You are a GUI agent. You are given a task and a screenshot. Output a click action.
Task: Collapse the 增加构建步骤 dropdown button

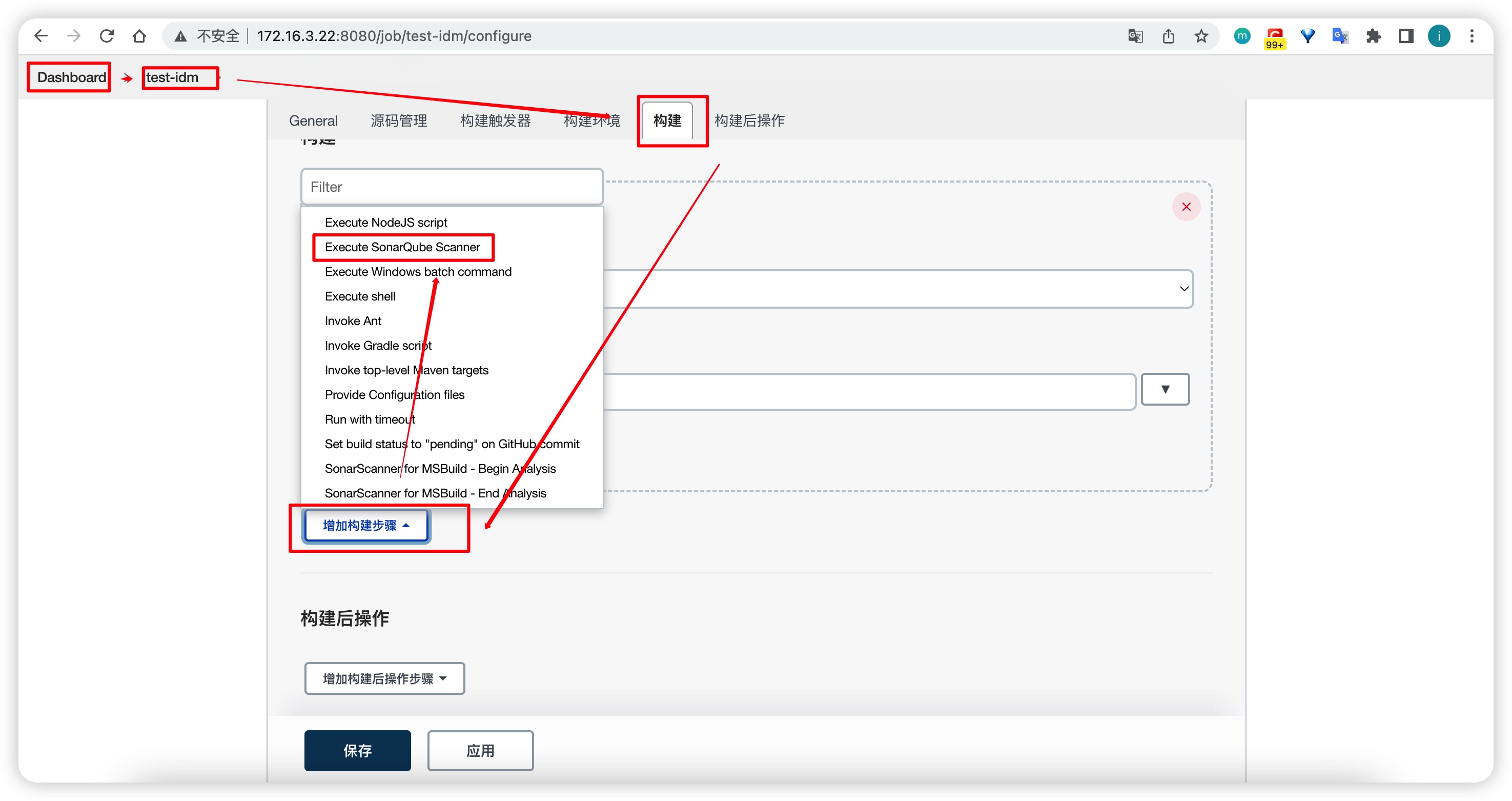point(366,526)
